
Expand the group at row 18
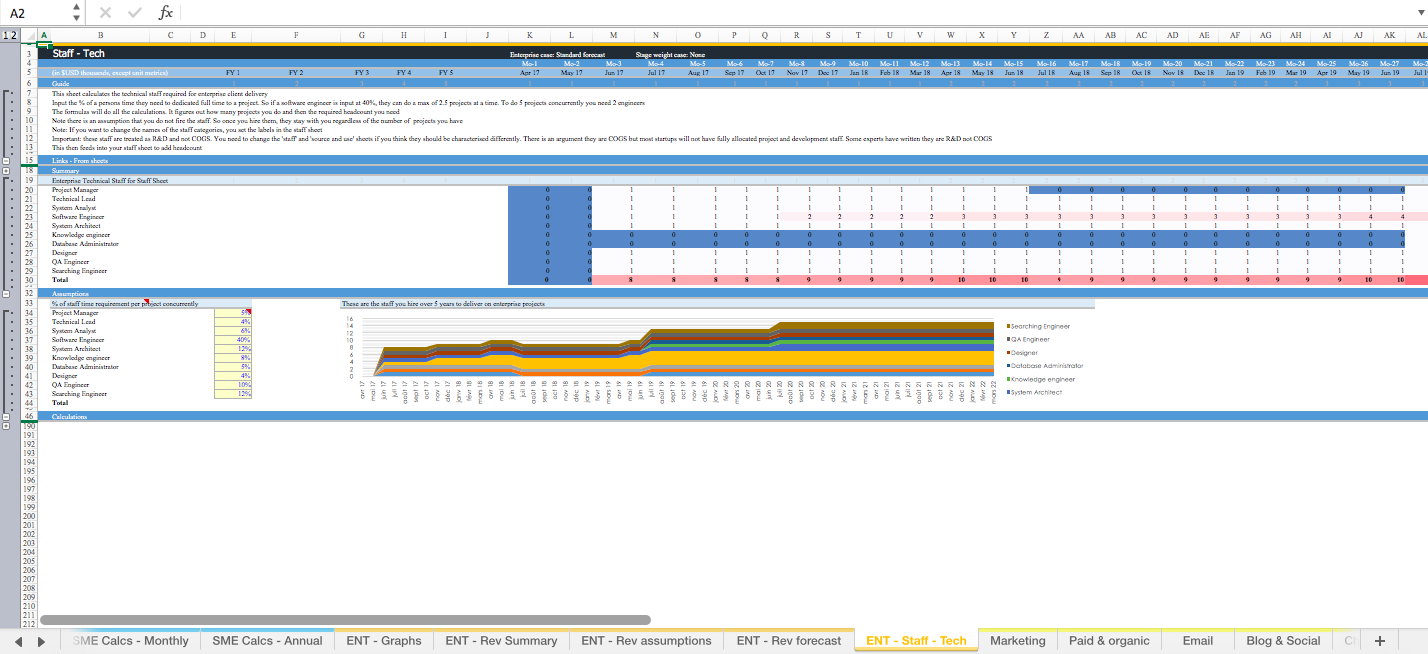[6, 170]
